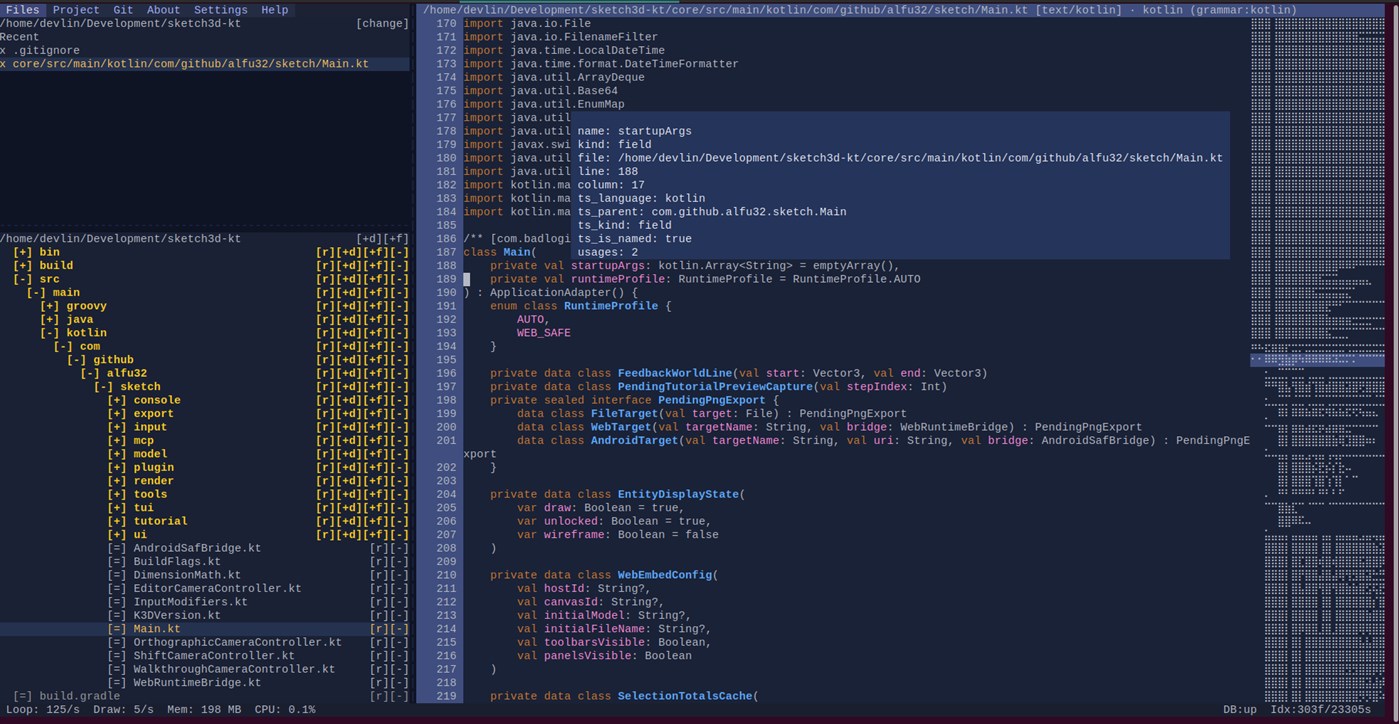Click the x beside recent Main.kt entry

tap(3, 64)
